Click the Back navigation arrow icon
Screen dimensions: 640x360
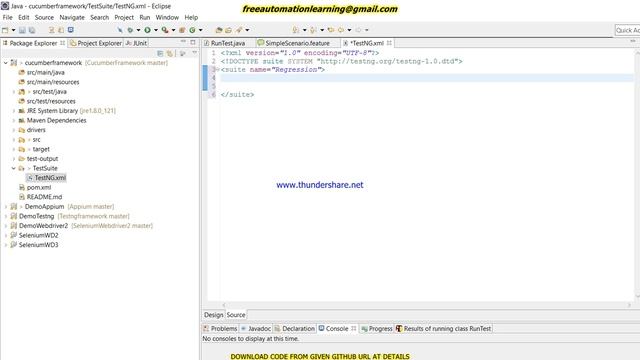pyautogui.click(x=341, y=30)
